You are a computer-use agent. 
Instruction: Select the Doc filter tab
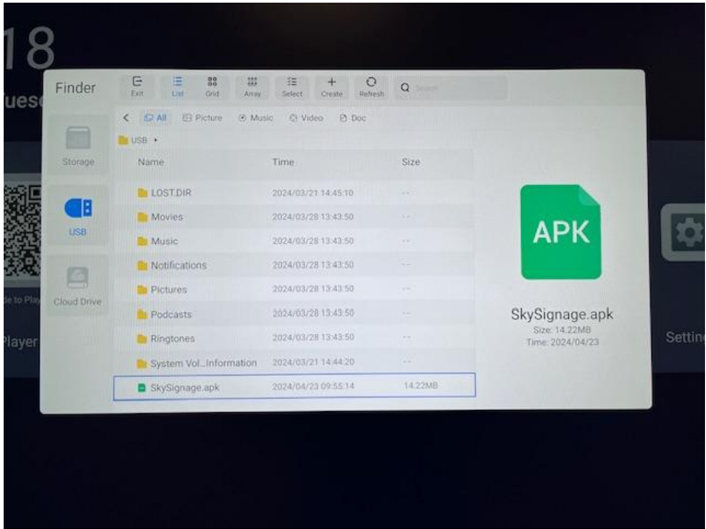(x=353, y=118)
